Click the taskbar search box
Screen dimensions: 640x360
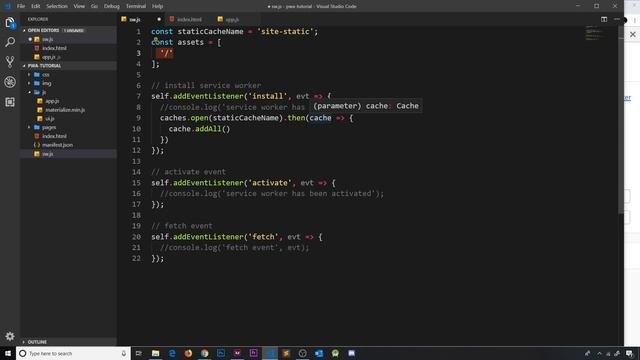pos(73,353)
